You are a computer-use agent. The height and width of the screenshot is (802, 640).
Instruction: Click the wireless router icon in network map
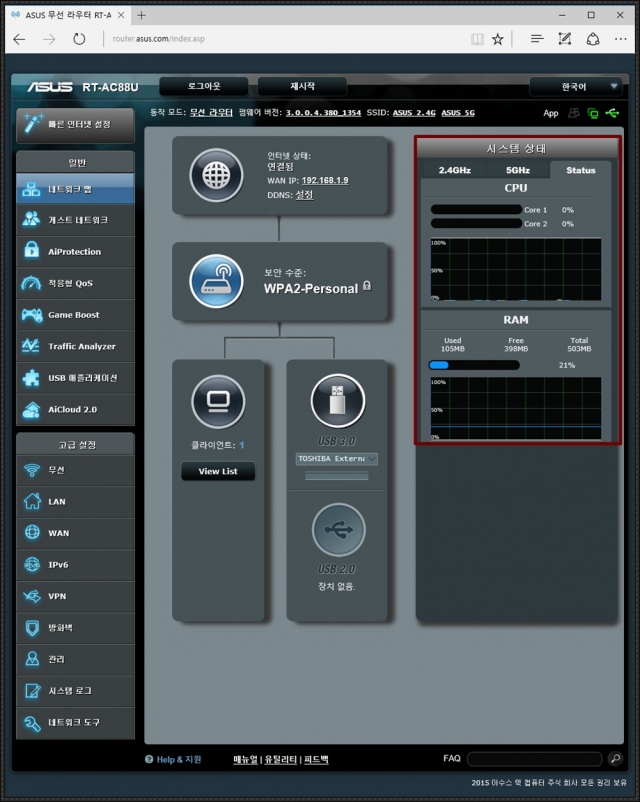click(216, 281)
